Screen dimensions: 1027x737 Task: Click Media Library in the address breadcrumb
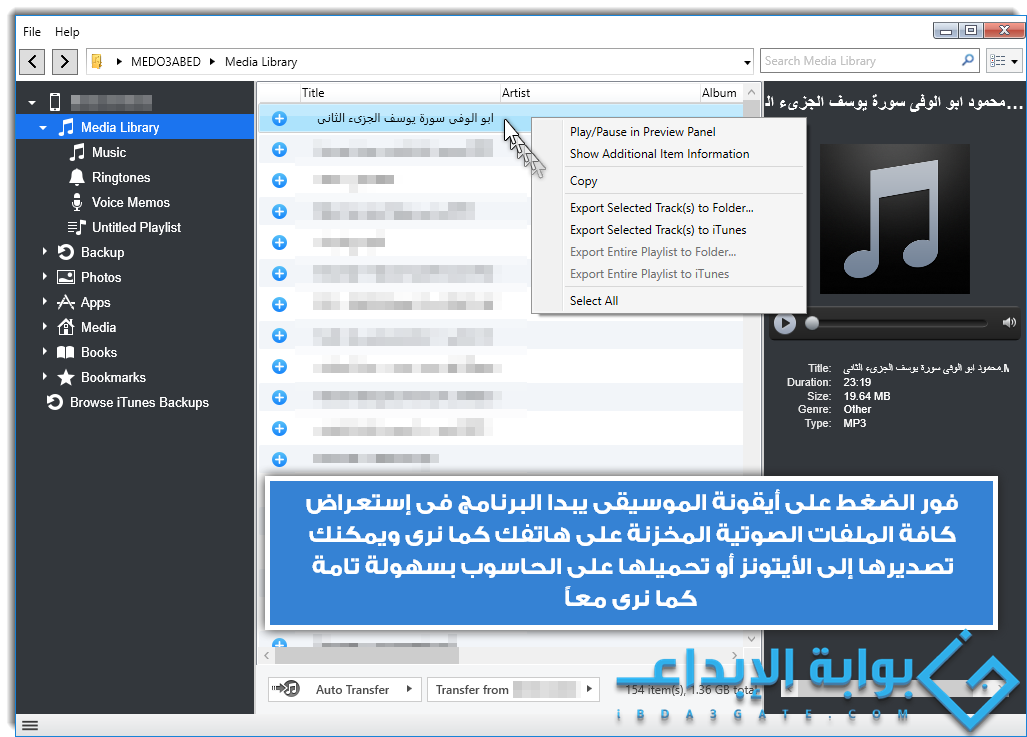(261, 62)
